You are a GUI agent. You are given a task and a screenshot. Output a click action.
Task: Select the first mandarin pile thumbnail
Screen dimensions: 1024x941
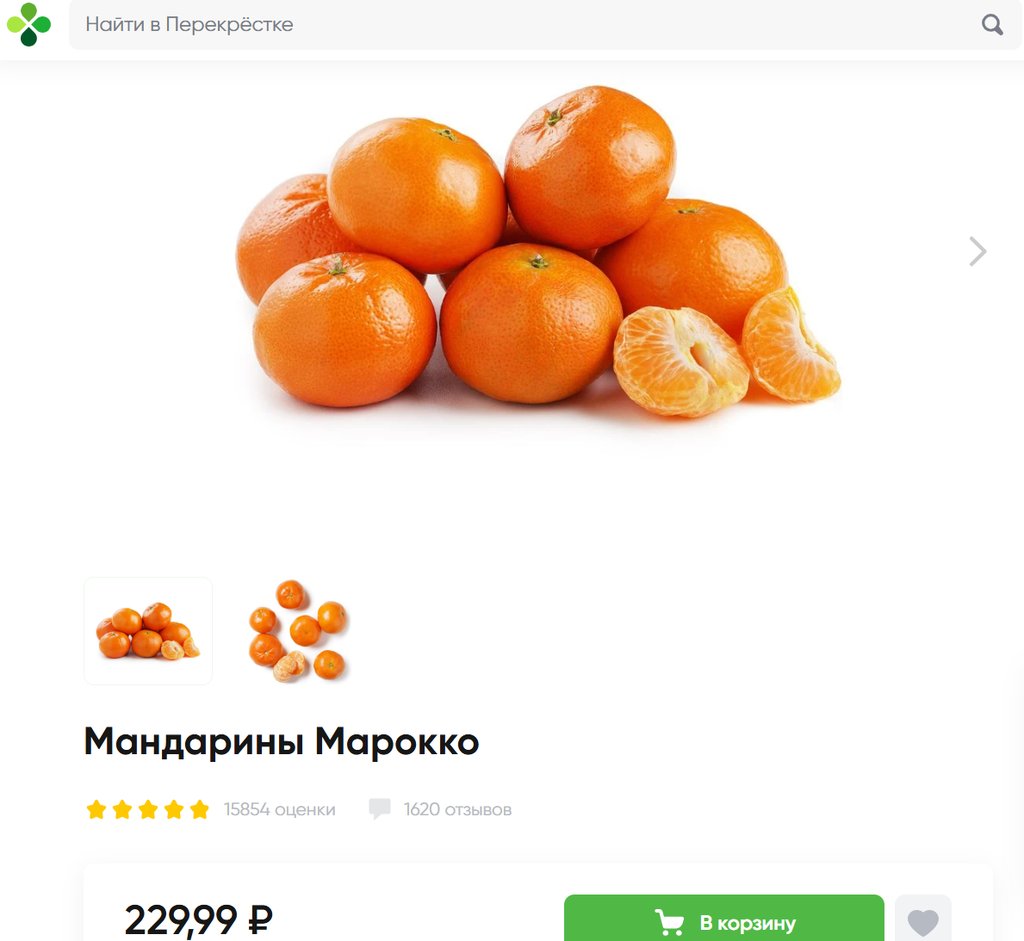148,631
